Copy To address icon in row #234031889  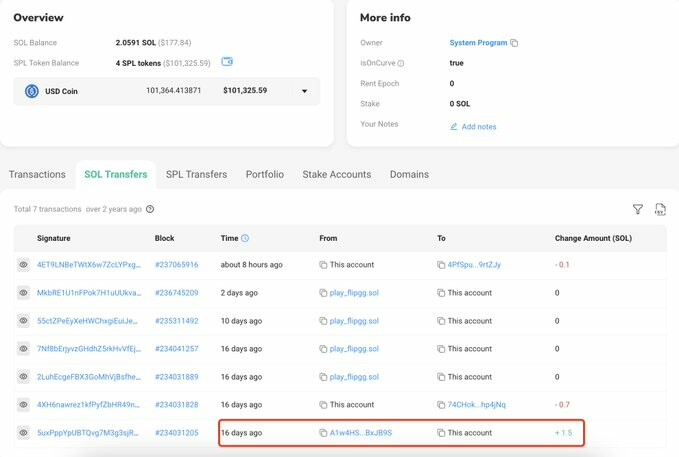(x=441, y=377)
